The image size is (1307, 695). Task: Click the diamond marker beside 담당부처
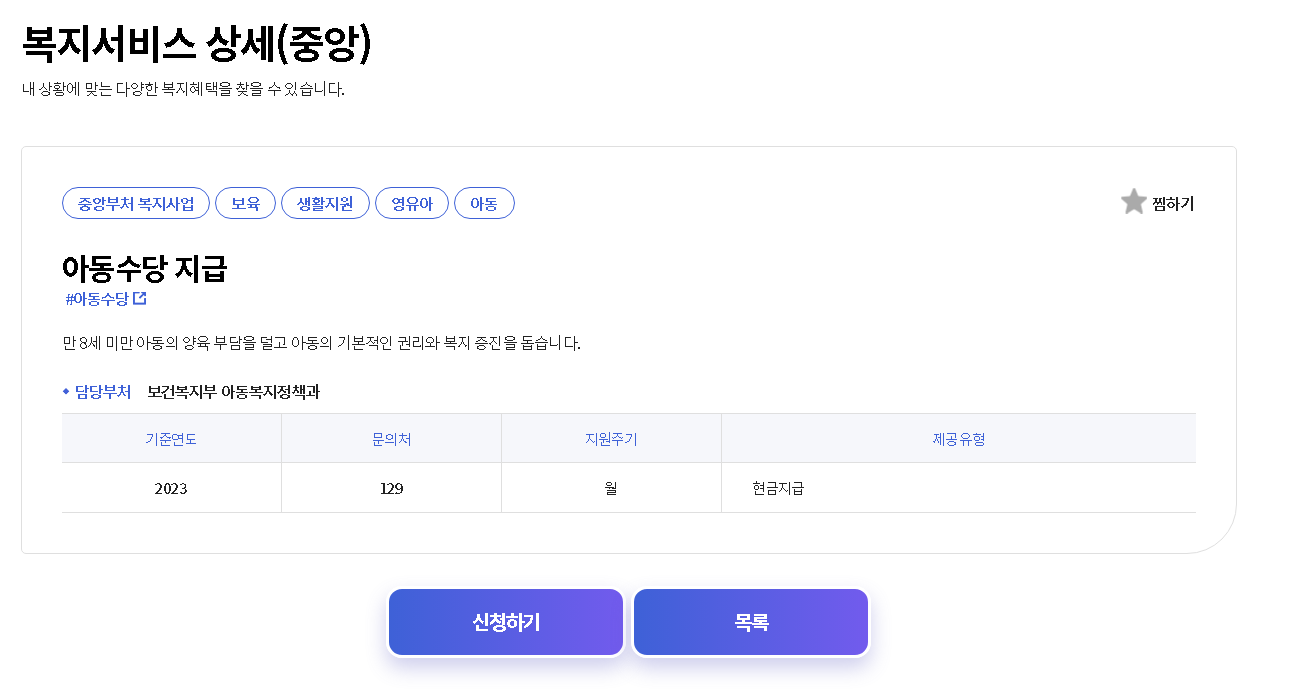coord(65,392)
